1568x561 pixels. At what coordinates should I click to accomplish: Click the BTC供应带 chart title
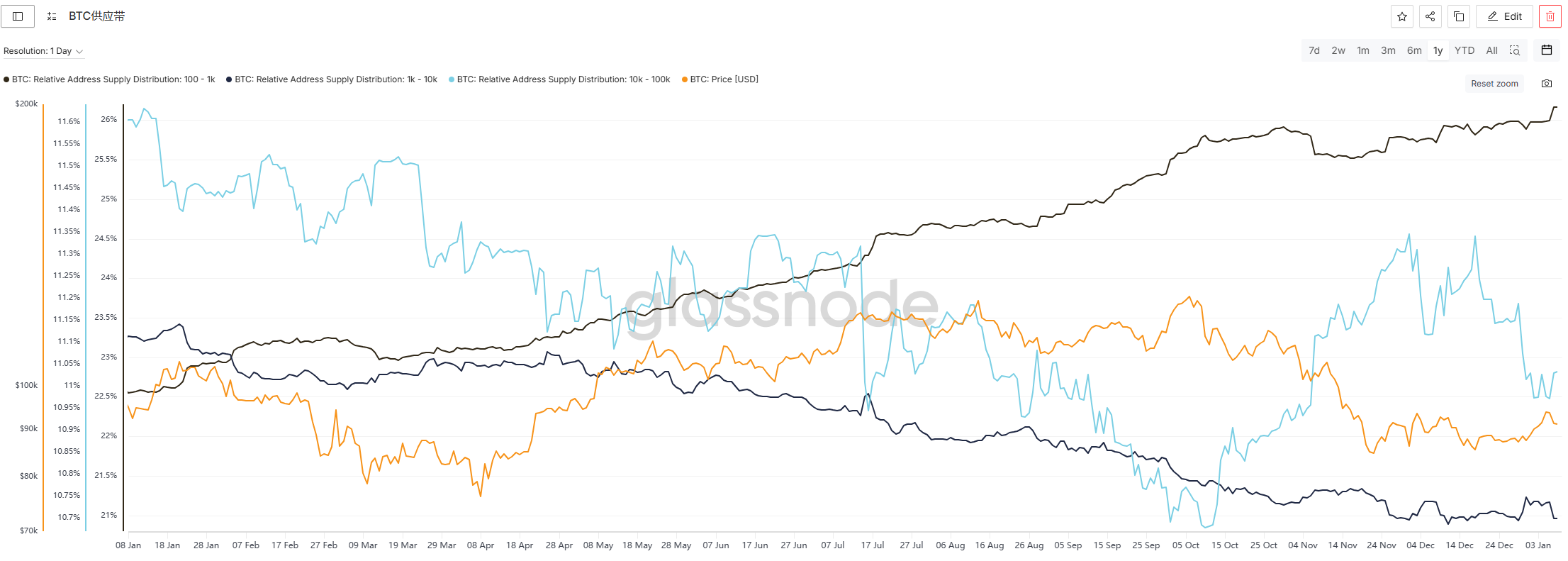point(96,16)
